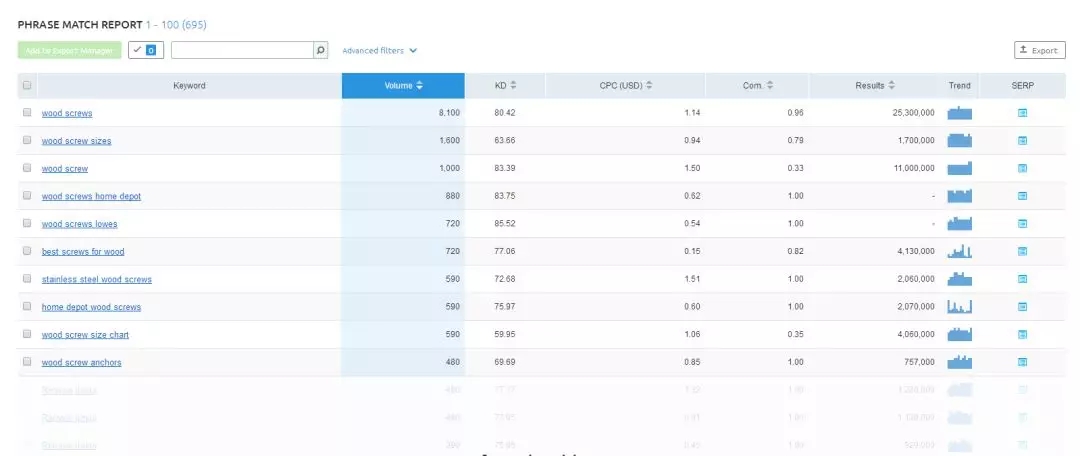Sort table by Results header
Screen dimensions: 1080x456
click(x=875, y=86)
